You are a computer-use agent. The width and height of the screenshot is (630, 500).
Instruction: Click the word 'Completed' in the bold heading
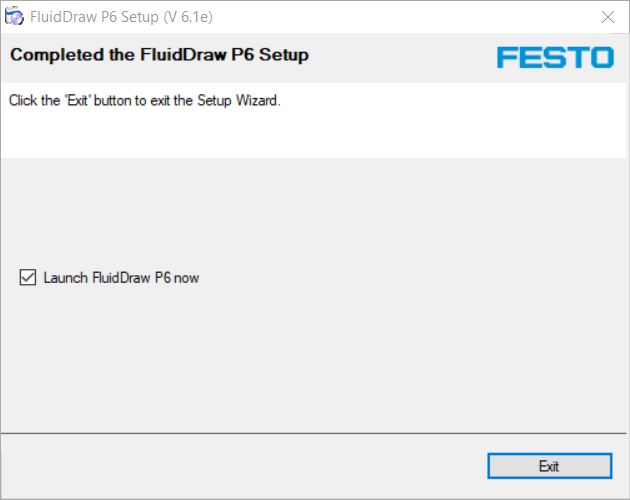[57, 55]
